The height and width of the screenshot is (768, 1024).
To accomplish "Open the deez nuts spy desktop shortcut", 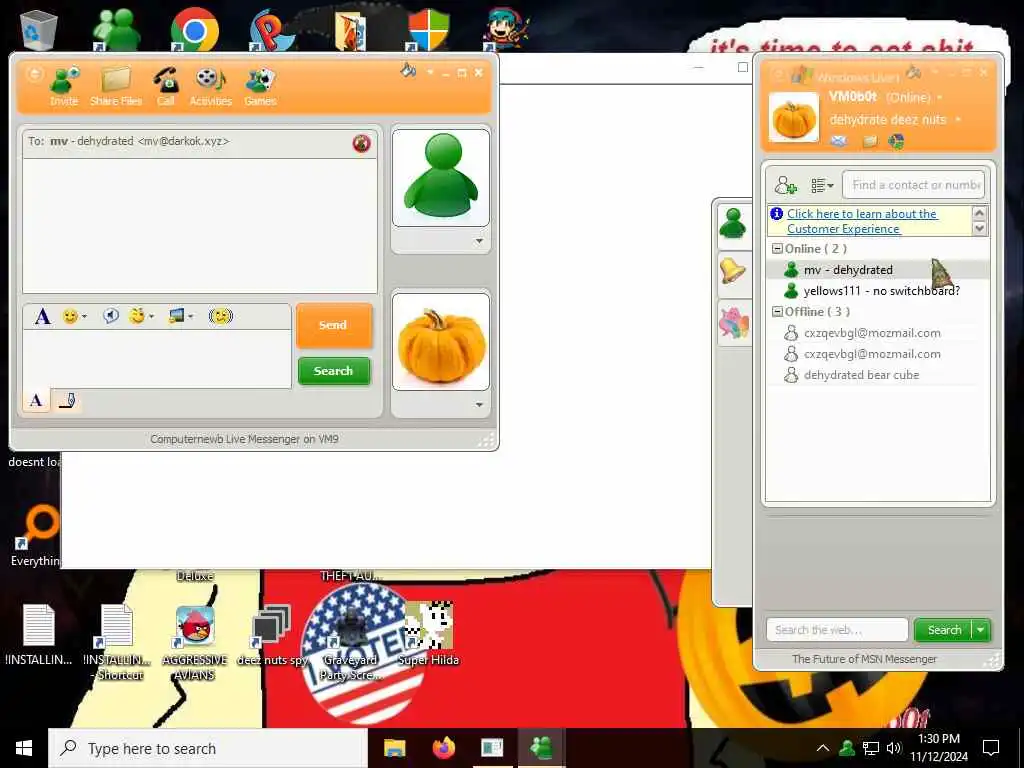I will click(x=272, y=635).
